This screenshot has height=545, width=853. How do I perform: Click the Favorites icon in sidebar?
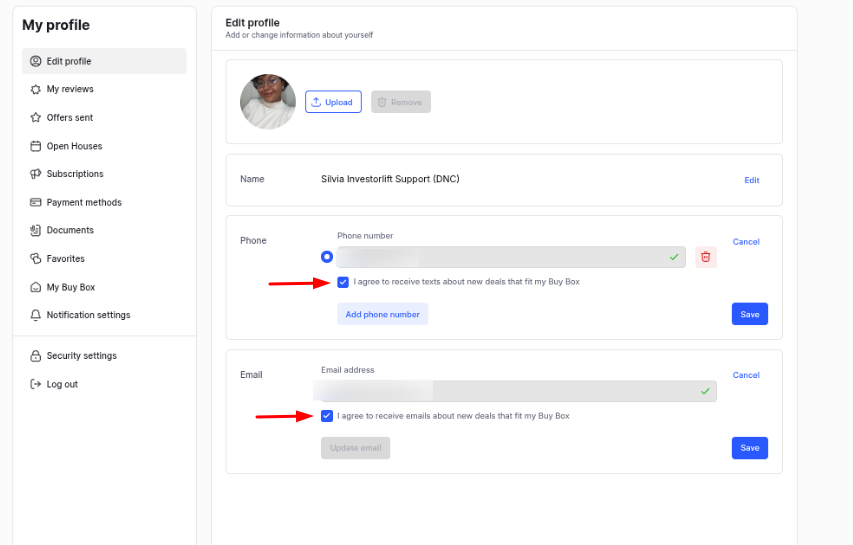click(35, 258)
